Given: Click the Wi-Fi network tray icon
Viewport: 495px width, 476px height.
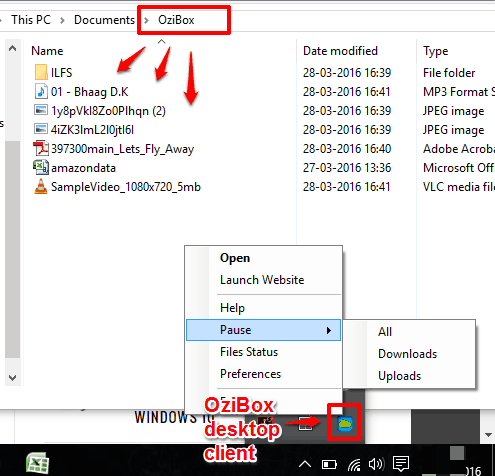Looking at the screenshot, I should tap(354, 464).
